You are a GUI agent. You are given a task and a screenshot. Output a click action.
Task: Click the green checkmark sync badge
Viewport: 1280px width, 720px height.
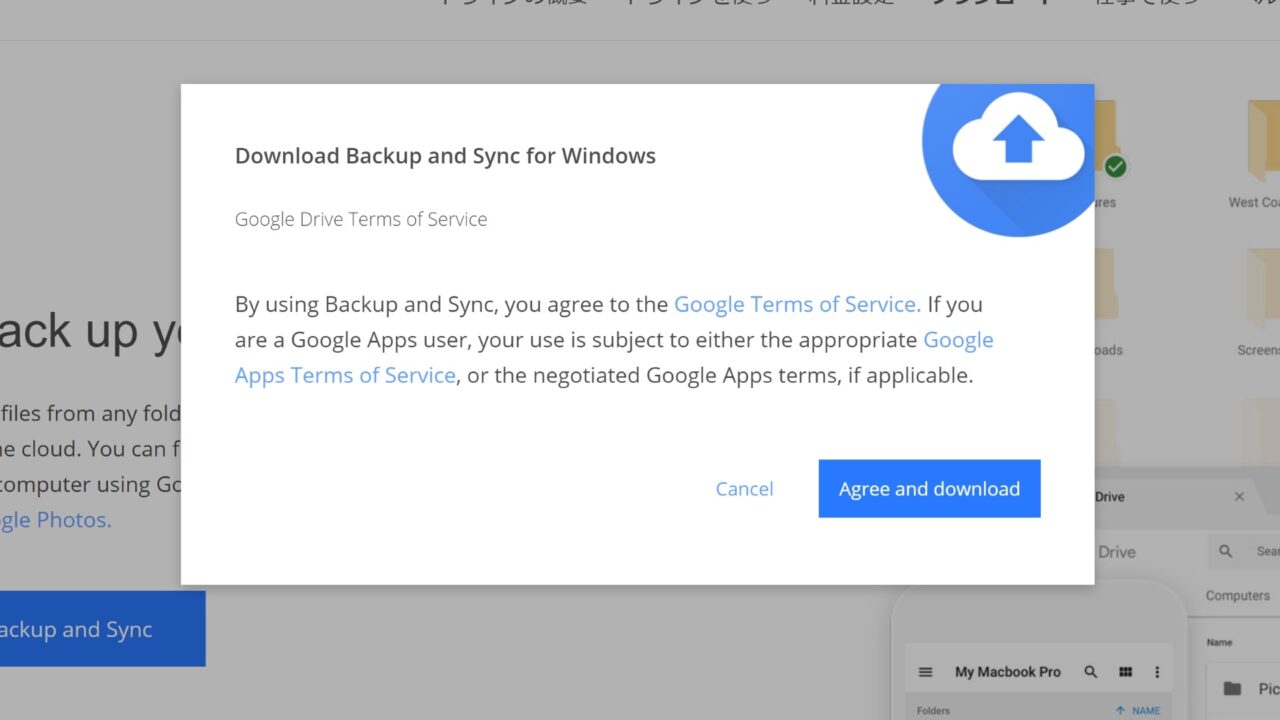click(1116, 167)
